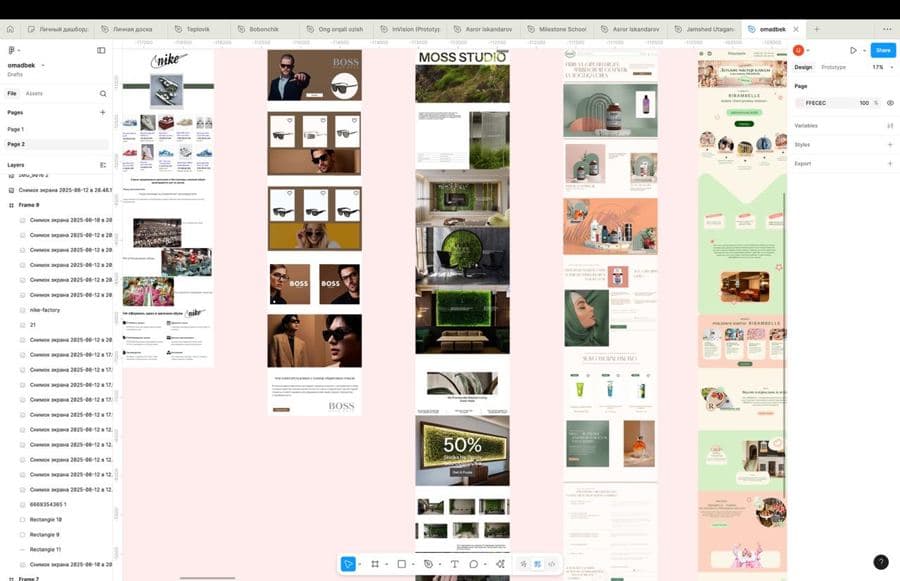Open the variables settings icon
This screenshot has height=581, width=900.
point(890,126)
